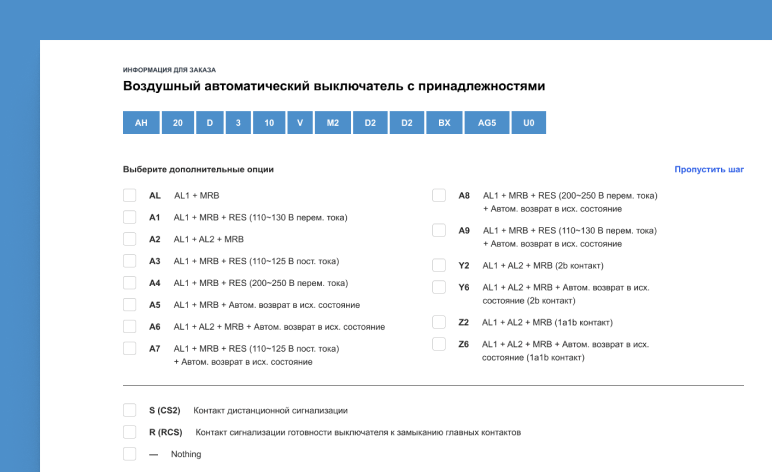The width and height of the screenshot is (772, 472).
Task: Enable the Y6 option checkbox
Action: (x=439, y=287)
